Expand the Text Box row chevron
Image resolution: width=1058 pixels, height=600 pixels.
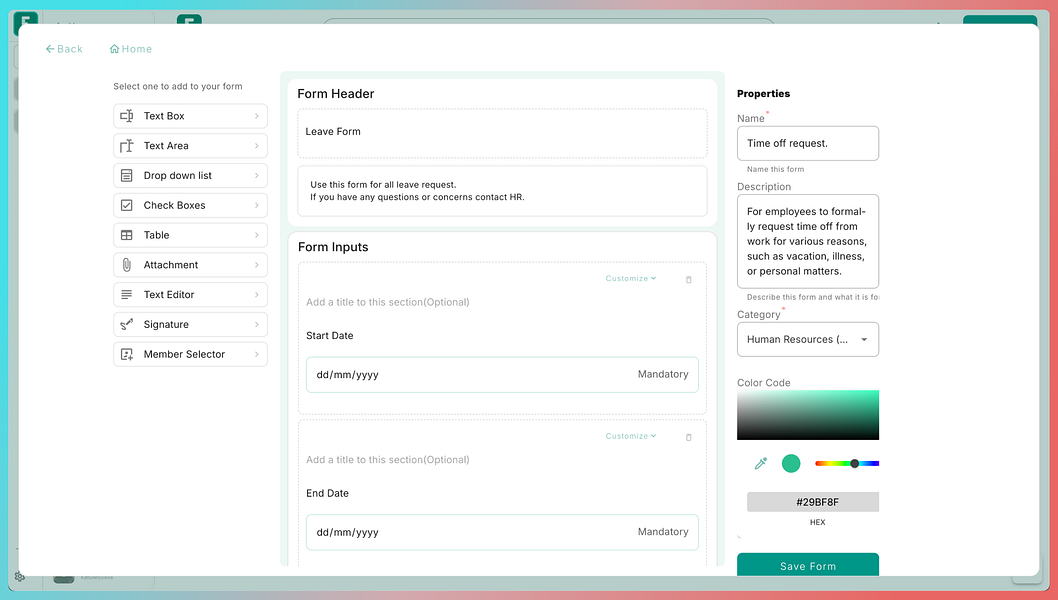256,116
